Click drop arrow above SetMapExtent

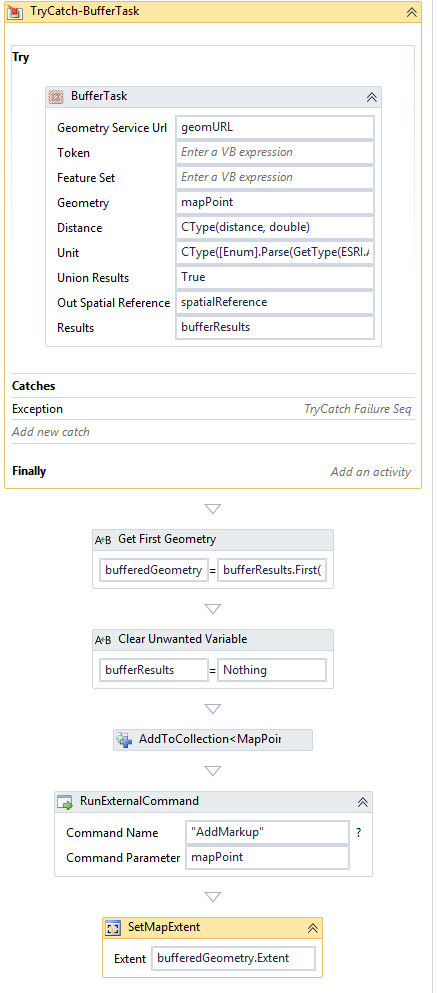click(213, 897)
